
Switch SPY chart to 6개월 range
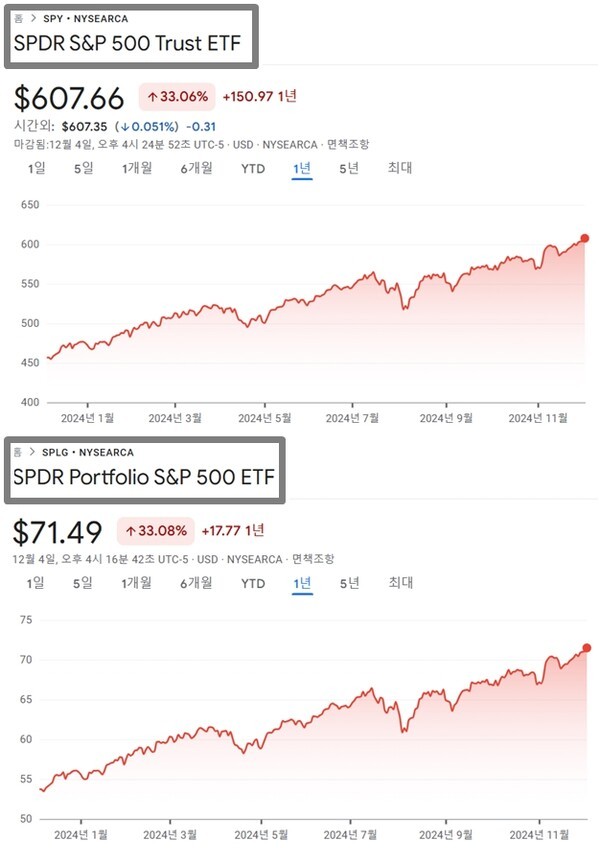[x=196, y=168]
